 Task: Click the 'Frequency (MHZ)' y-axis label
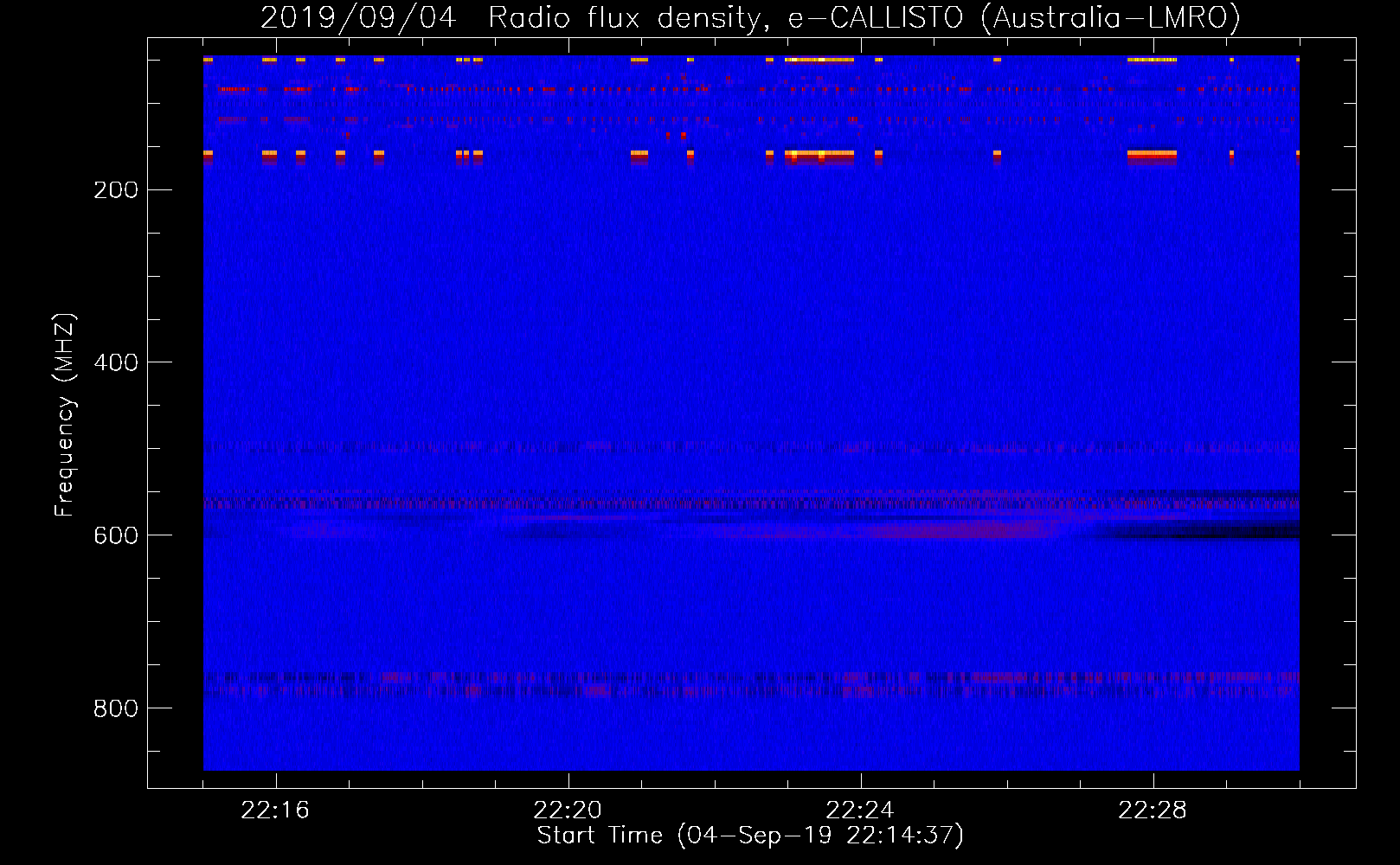coord(65,414)
